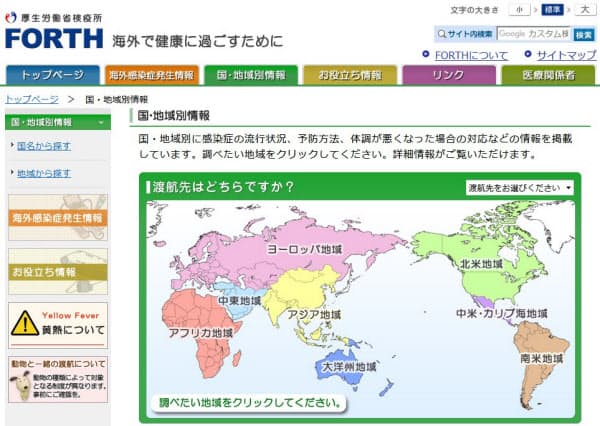Screen dimensions: 600x426
Task: Click the 海外感染症発生情報 sidebar banner
Action: pos(57,218)
